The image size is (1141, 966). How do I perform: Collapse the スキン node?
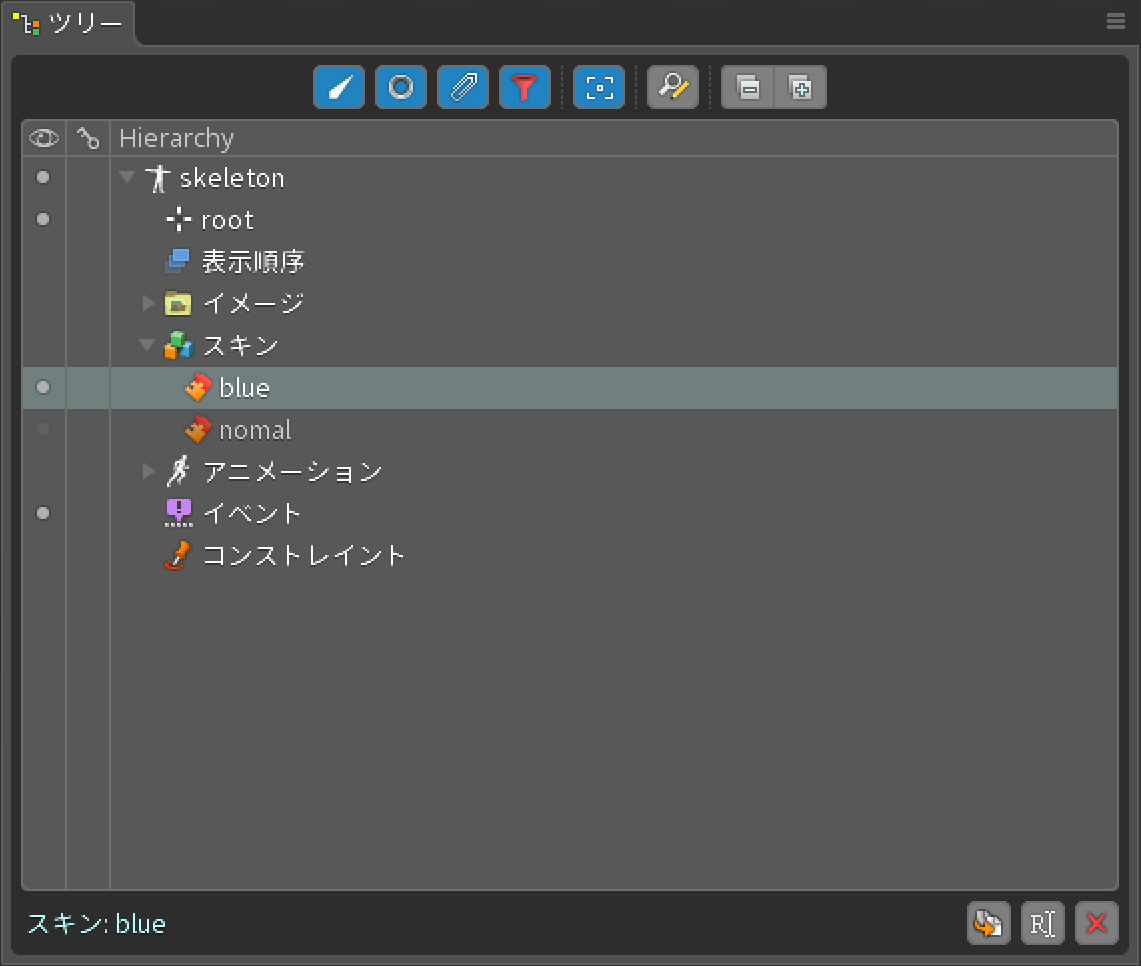point(148,345)
